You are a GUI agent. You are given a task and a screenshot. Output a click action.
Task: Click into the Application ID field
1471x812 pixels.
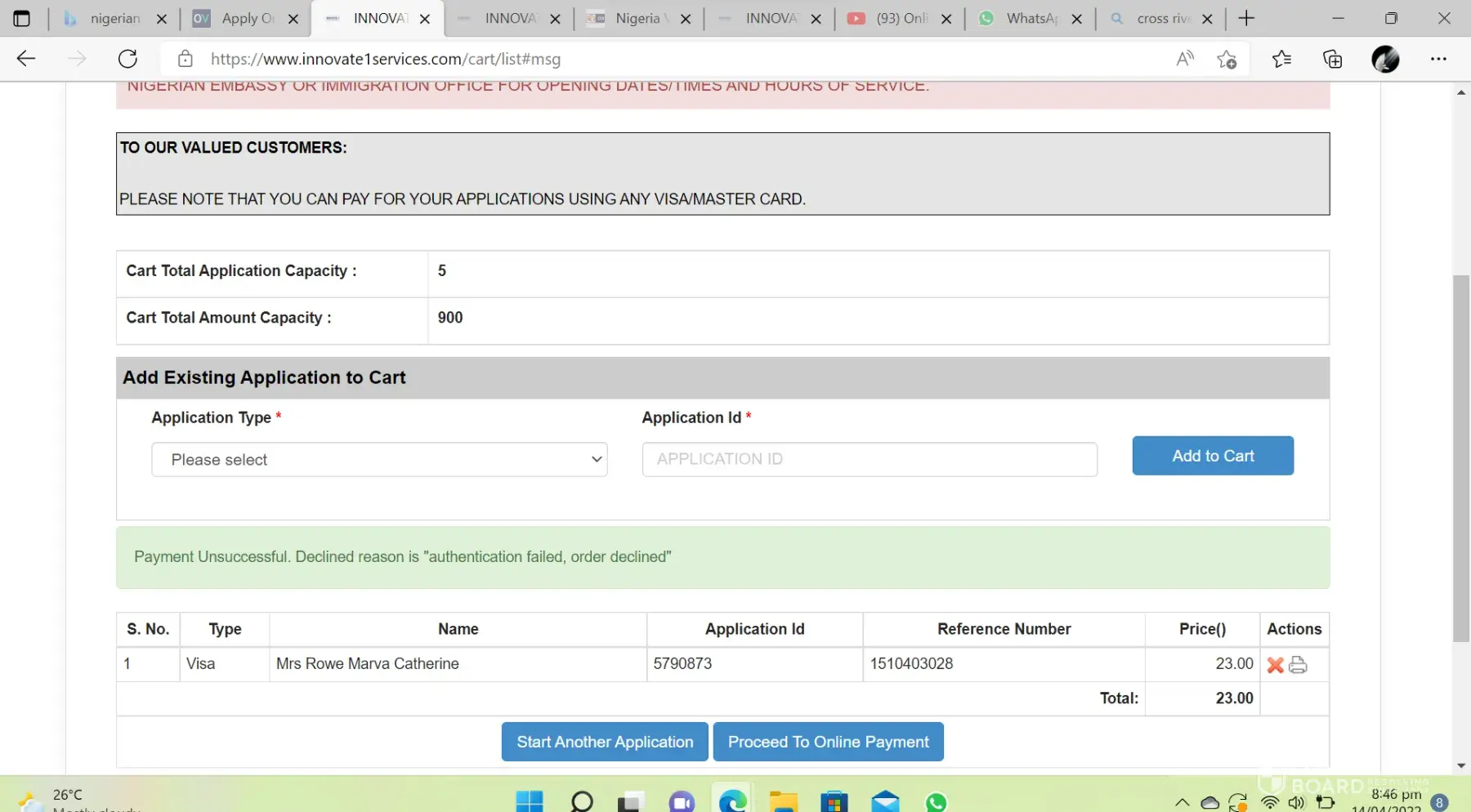point(870,460)
